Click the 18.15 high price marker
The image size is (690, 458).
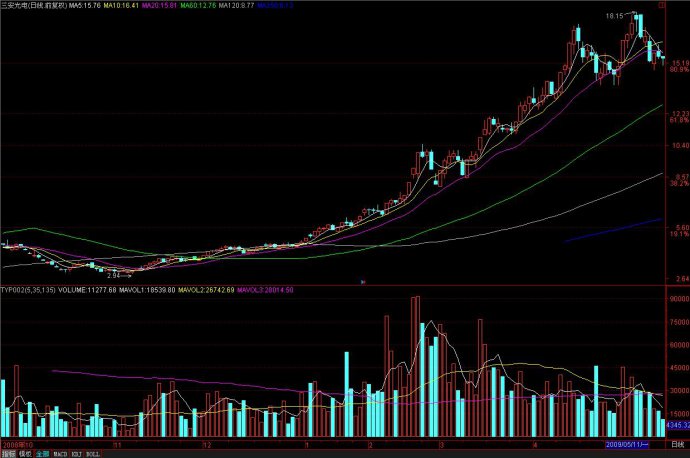(x=614, y=16)
